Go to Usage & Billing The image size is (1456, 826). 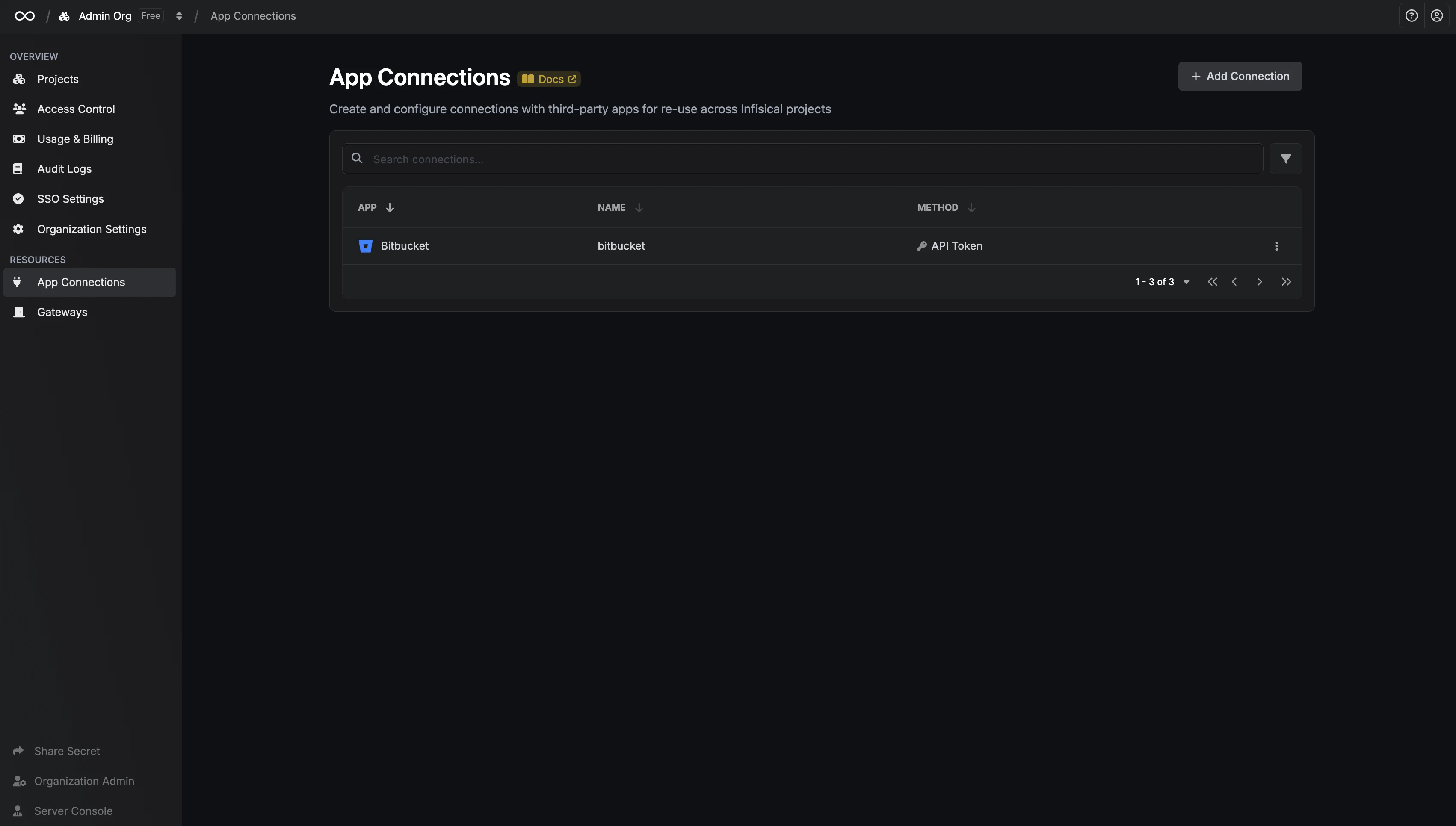(90, 139)
